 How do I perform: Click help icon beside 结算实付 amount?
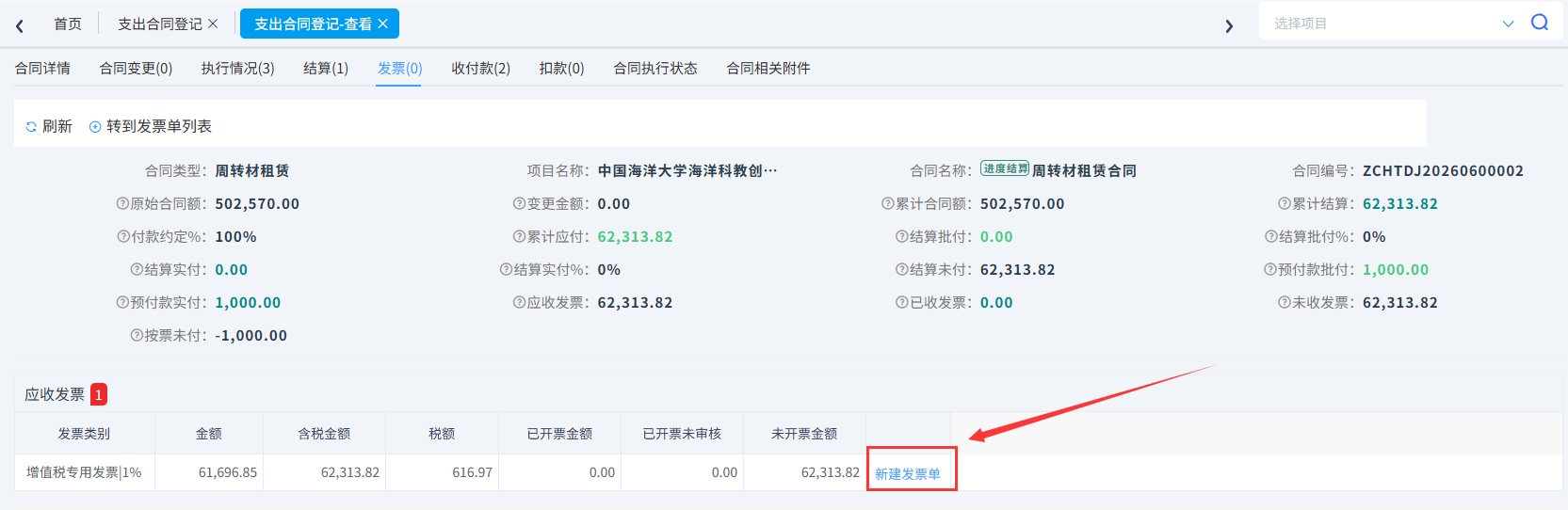tap(137, 270)
